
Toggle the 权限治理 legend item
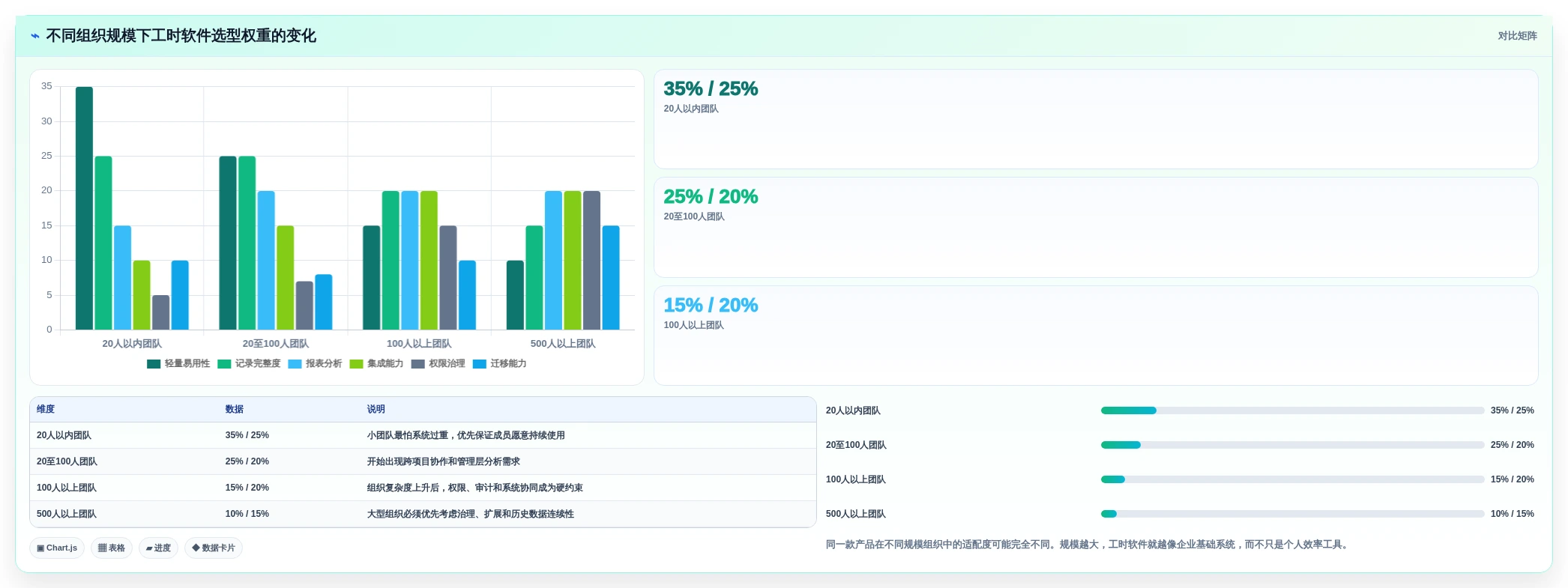(438, 364)
